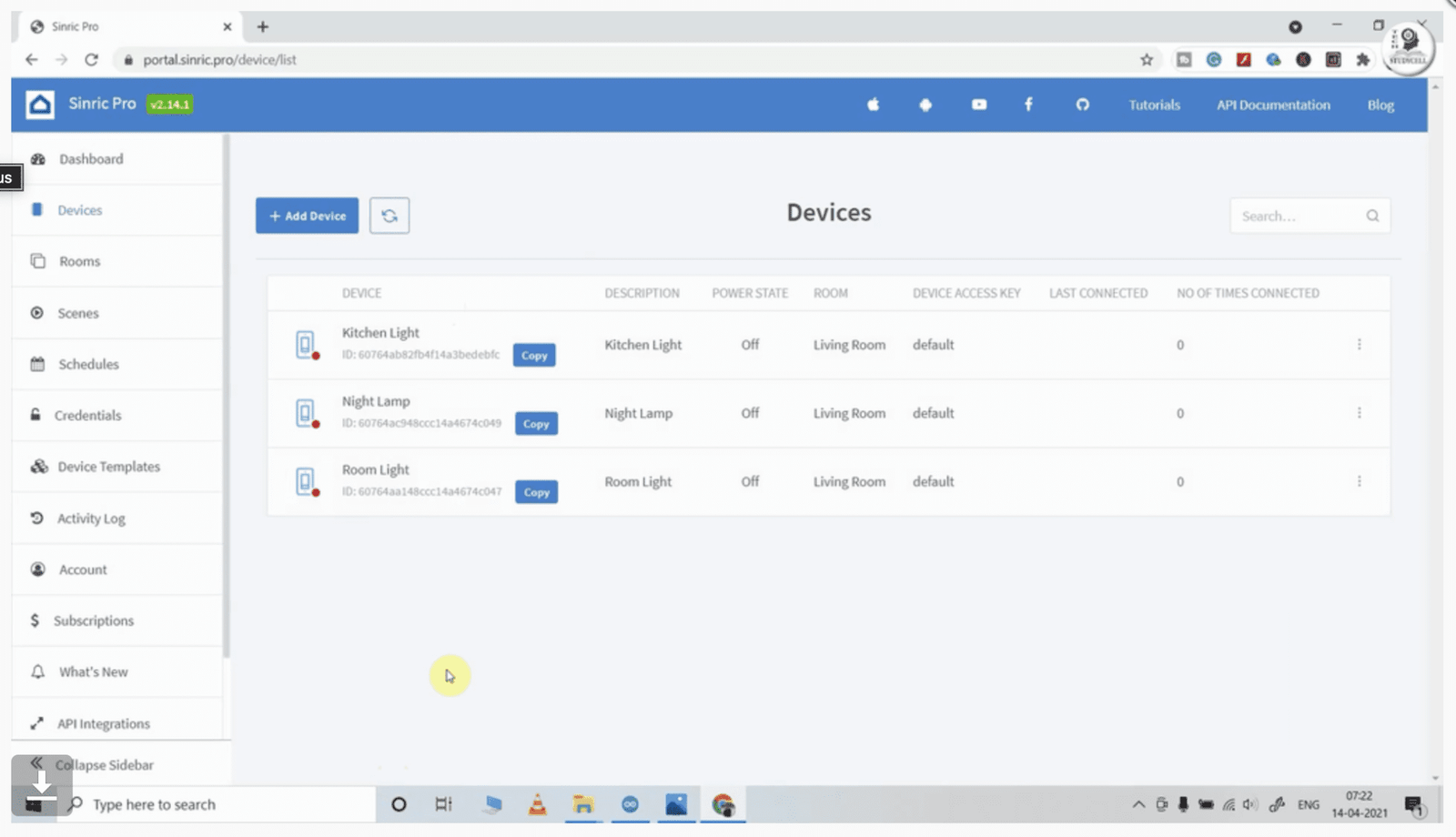1456x837 pixels.
Task: Click the Add Device button
Action: tap(307, 216)
